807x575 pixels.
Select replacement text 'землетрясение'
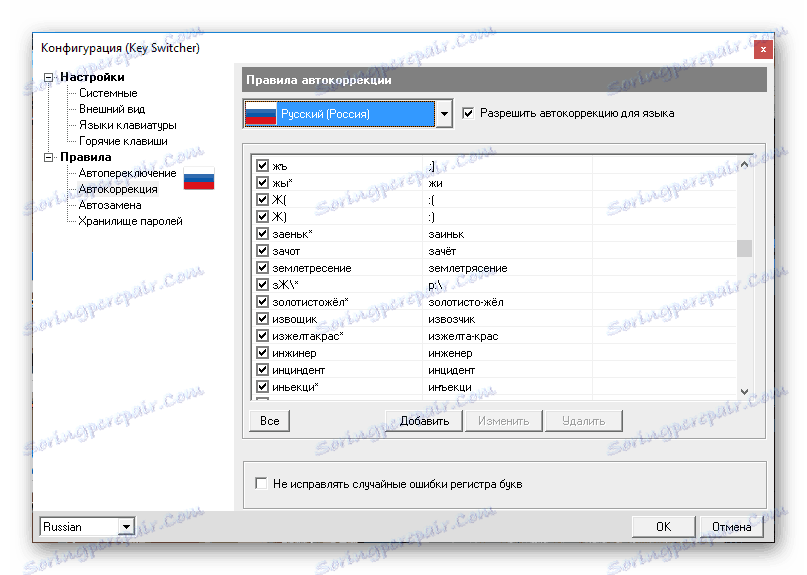coord(468,268)
